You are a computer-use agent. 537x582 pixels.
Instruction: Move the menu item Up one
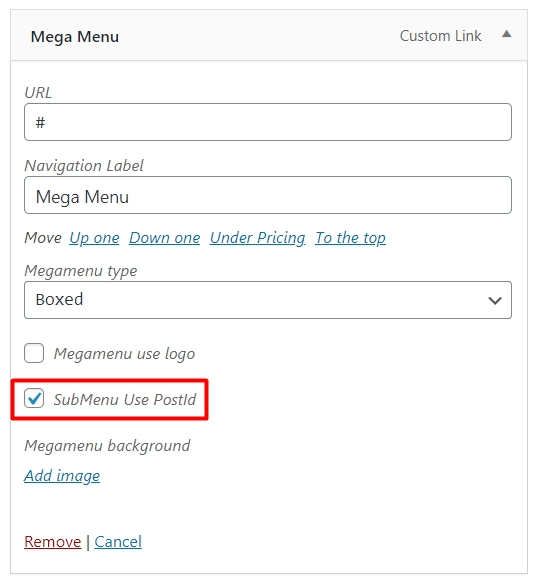(94, 238)
